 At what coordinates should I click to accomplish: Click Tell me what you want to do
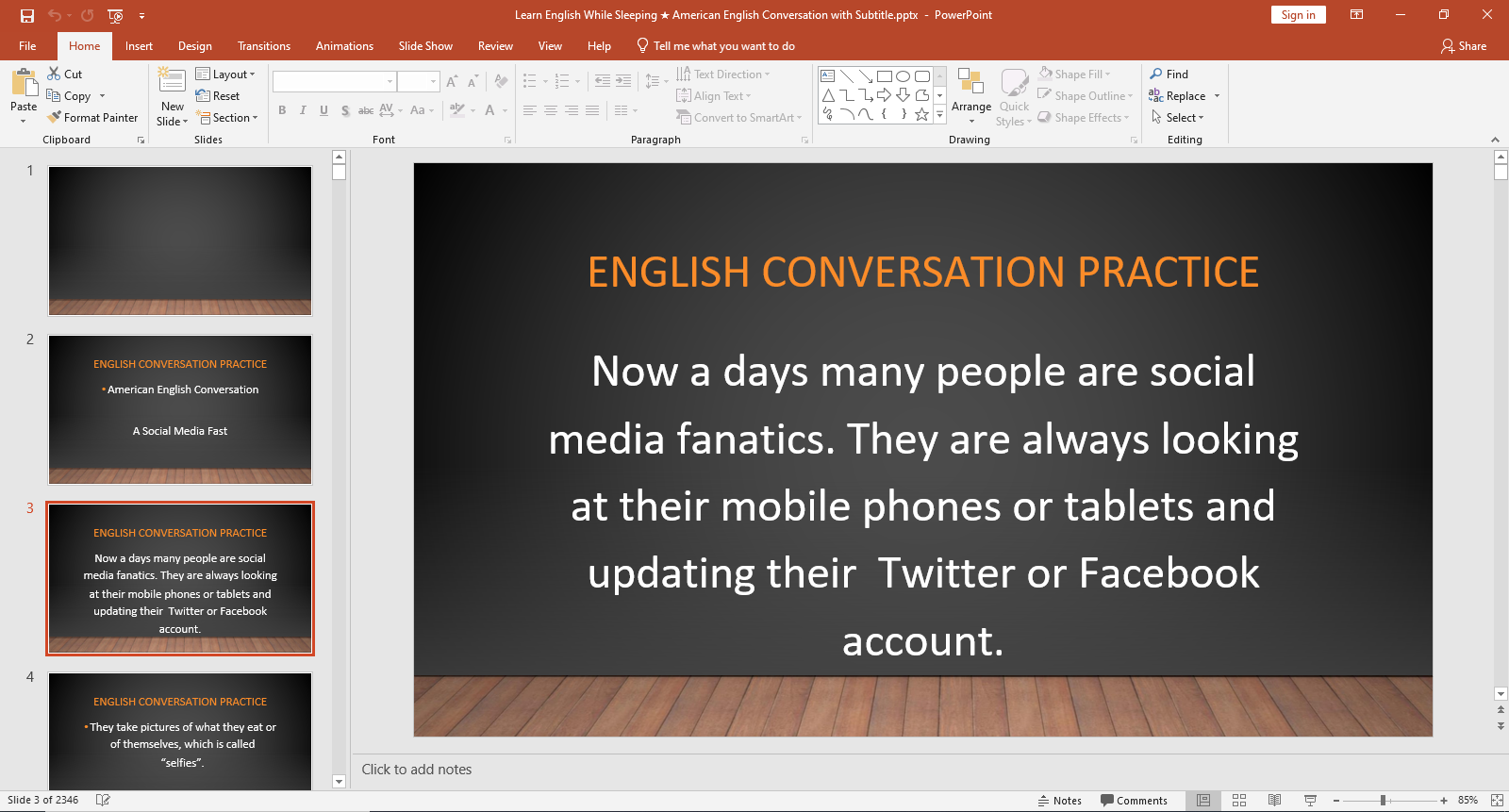point(716,45)
